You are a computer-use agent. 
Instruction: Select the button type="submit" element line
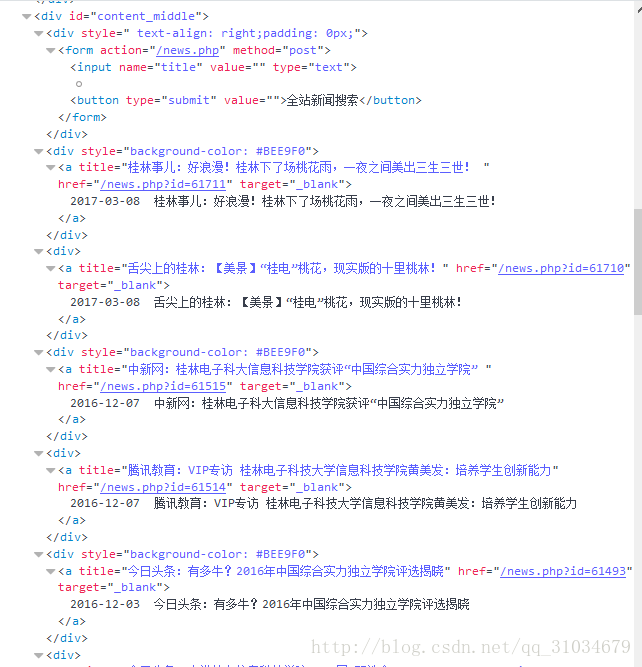(246, 100)
